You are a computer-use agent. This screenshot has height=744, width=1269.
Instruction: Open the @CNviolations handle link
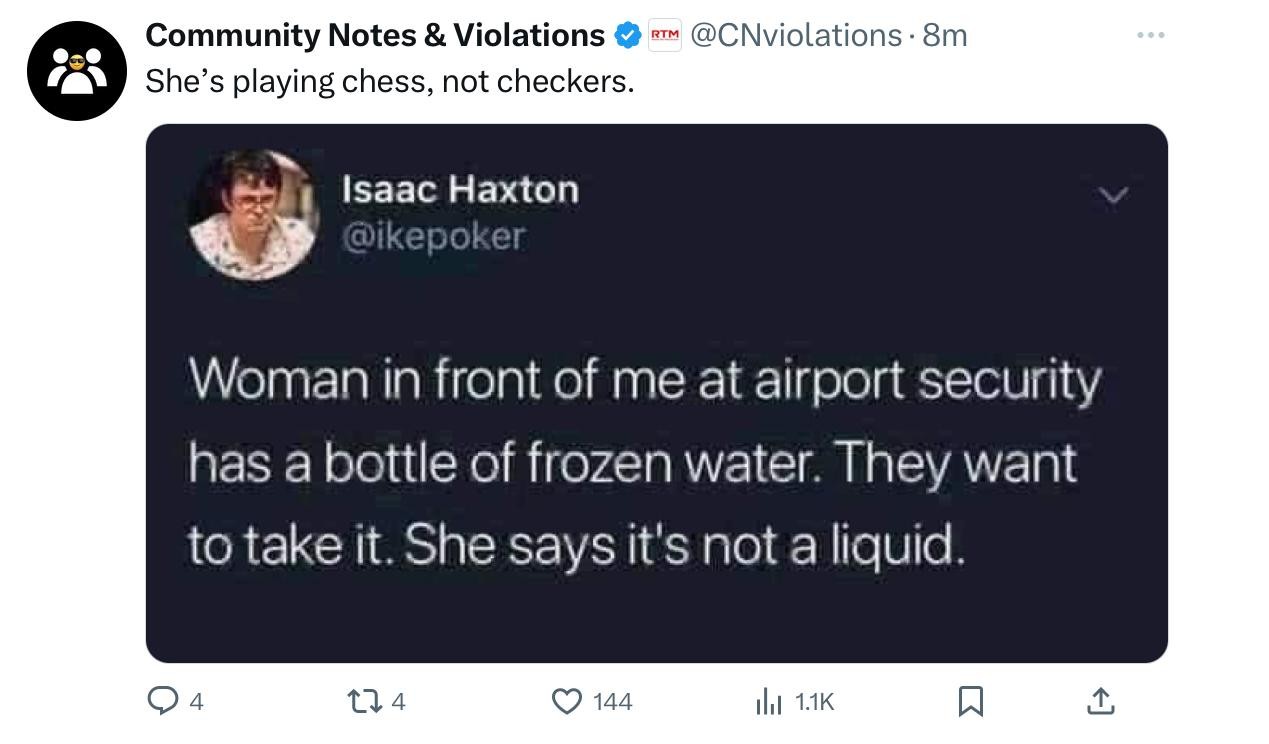click(797, 36)
